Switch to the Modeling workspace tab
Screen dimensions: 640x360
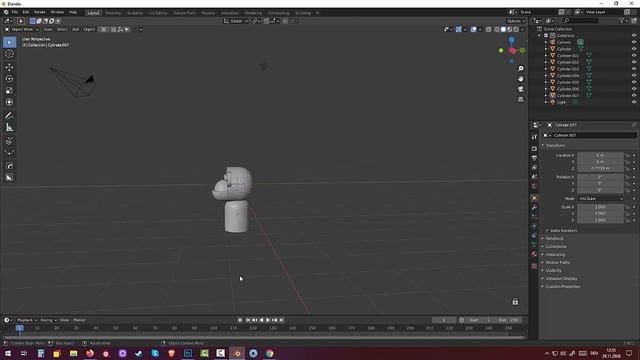113,13
